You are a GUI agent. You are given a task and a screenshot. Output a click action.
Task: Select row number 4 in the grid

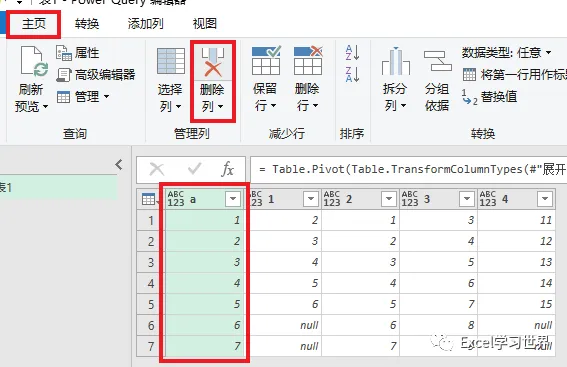[151, 283]
